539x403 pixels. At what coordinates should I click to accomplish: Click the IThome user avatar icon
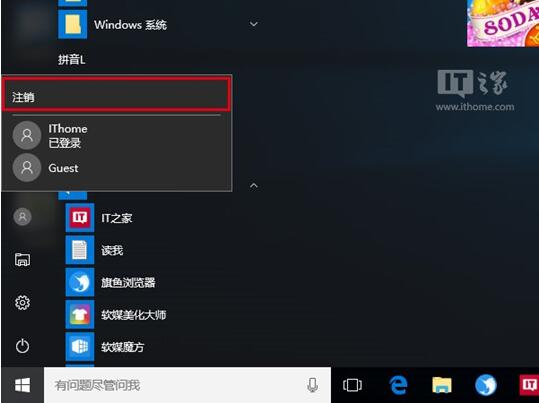[x=27, y=135]
